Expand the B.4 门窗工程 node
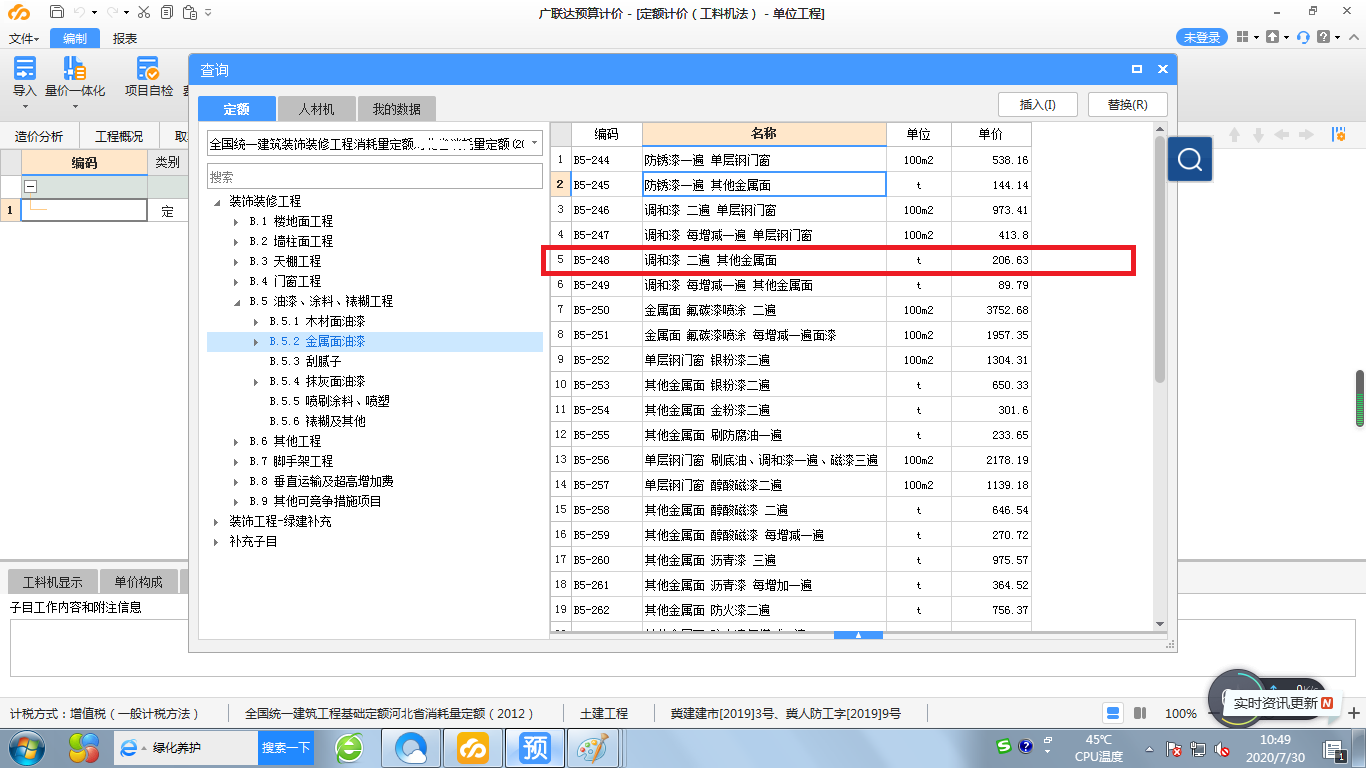The height and width of the screenshot is (768, 1366). [x=237, y=282]
